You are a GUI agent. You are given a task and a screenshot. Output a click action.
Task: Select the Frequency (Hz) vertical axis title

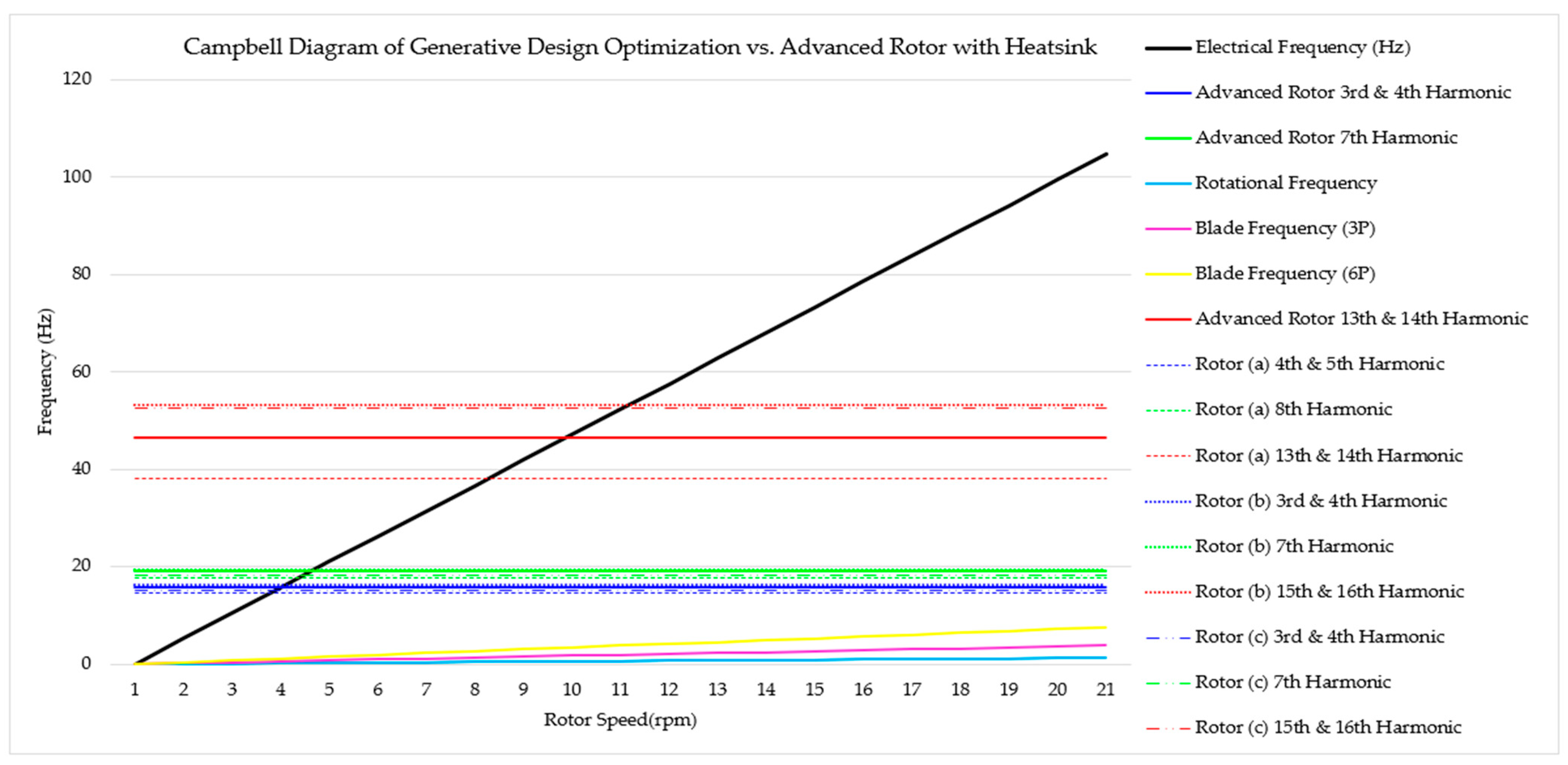coord(46,371)
